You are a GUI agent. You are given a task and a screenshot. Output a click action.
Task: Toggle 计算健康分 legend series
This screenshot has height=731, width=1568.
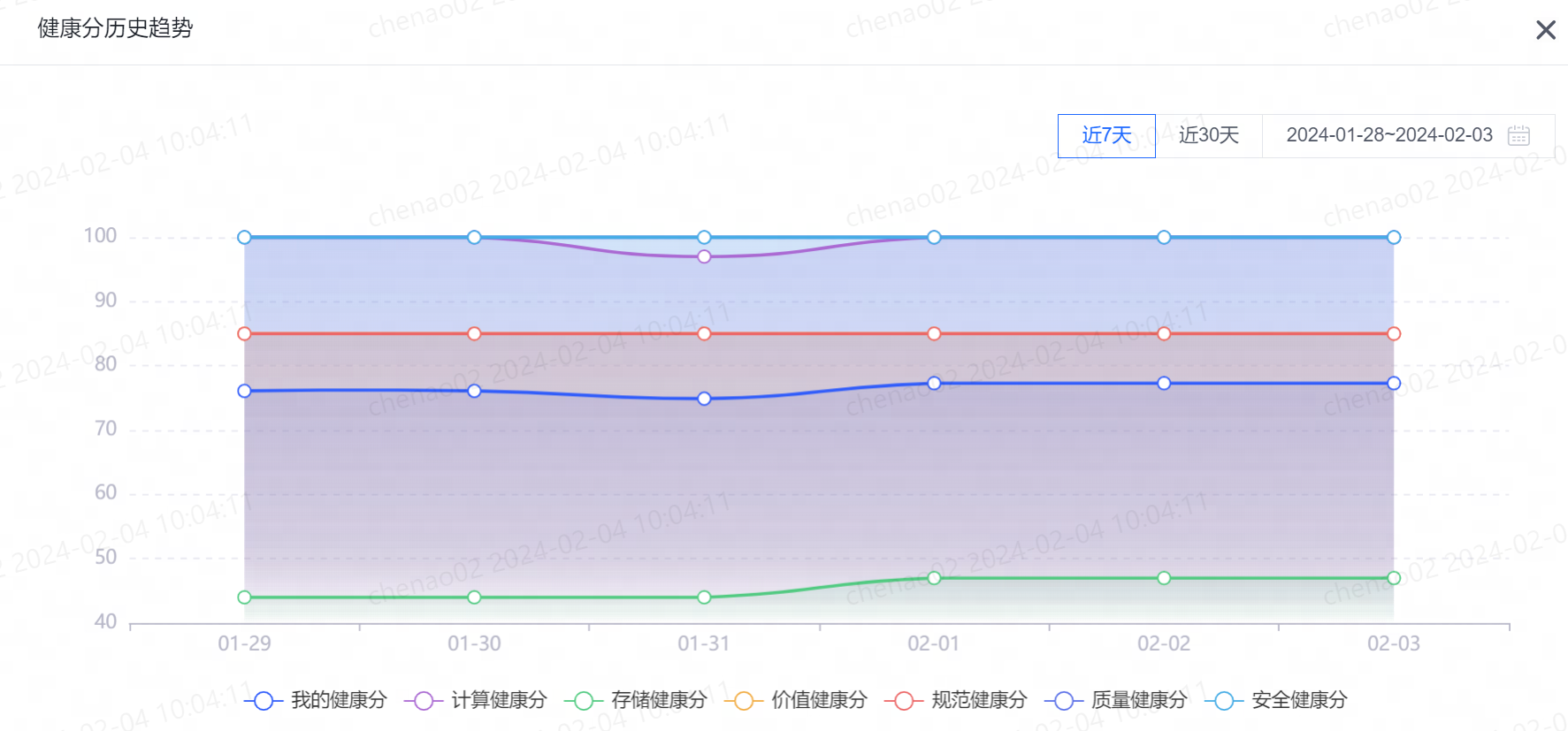pos(476,700)
